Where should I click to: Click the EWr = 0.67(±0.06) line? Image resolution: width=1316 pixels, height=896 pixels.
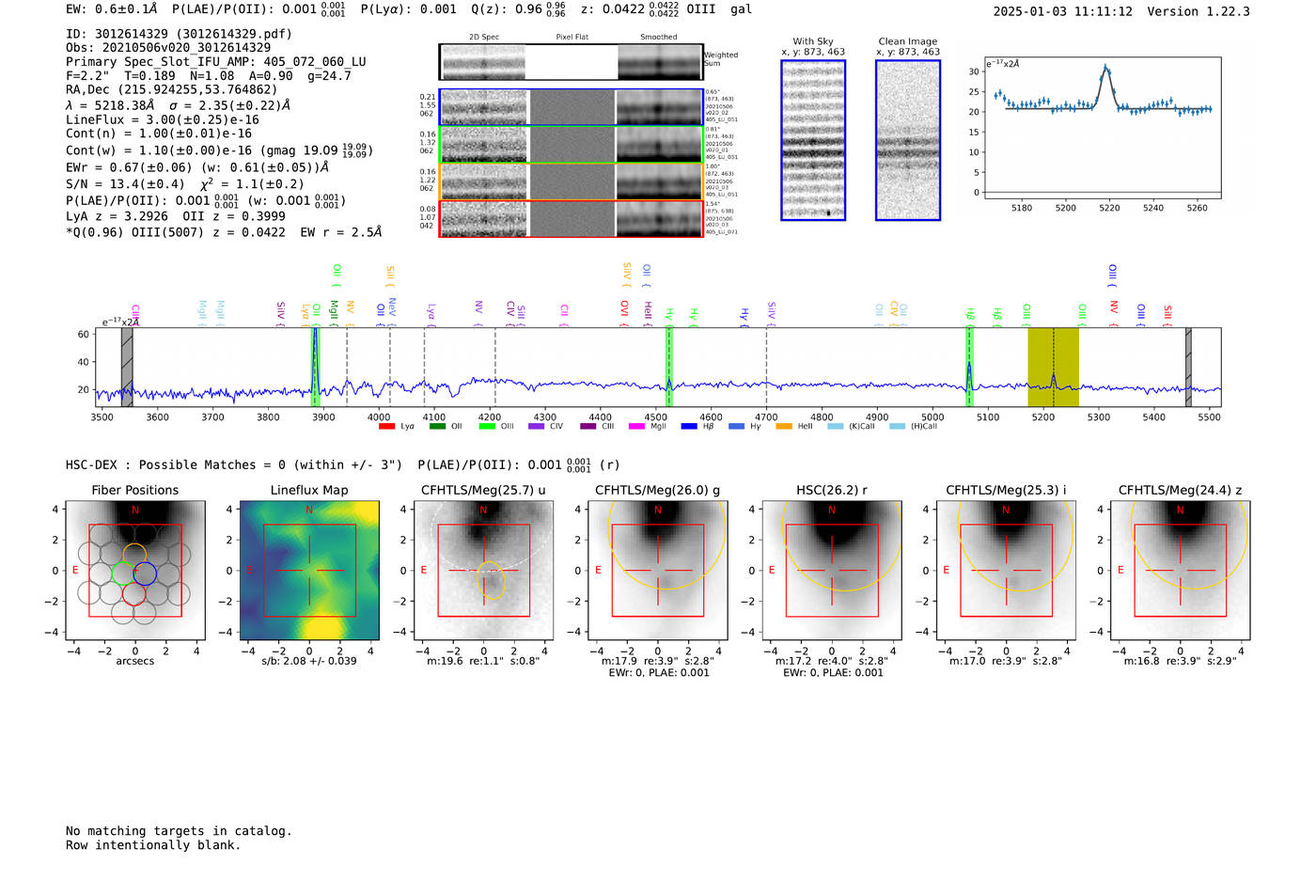197,167
